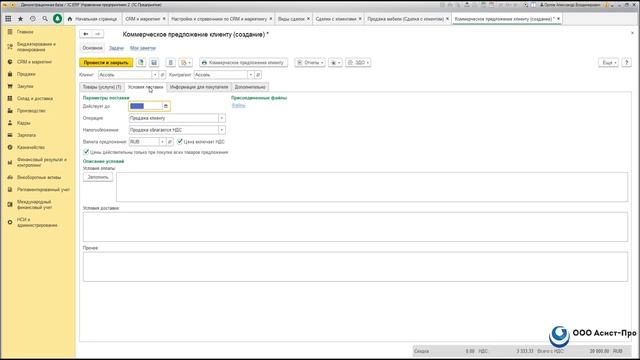Switch to Товары (услуги) tab
The image size is (640, 360).
102,87
